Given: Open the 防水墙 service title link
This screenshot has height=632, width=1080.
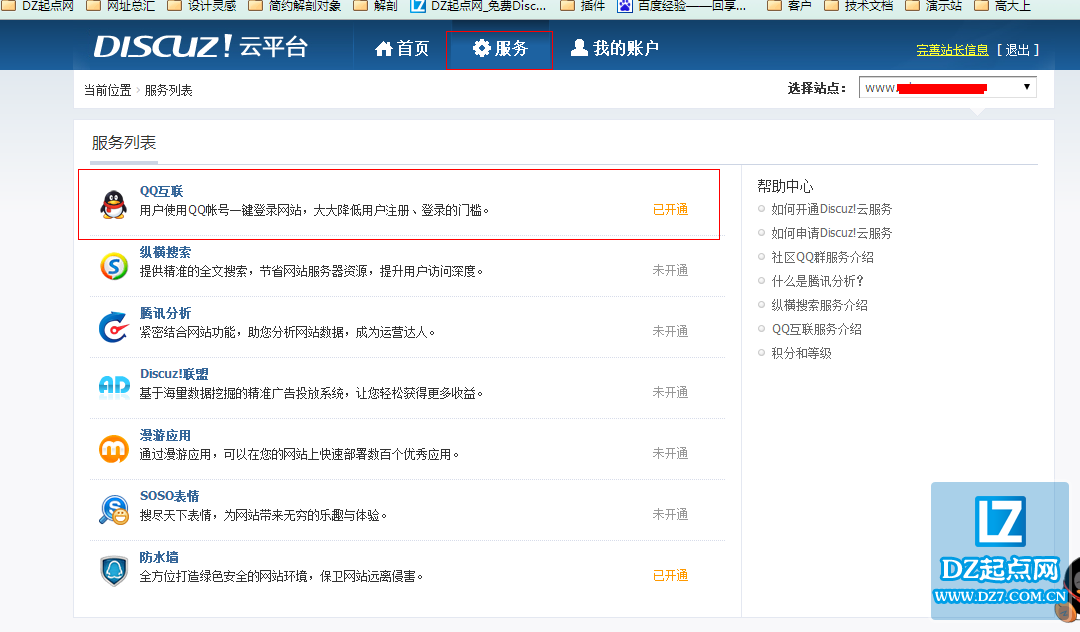Looking at the screenshot, I should (159, 557).
